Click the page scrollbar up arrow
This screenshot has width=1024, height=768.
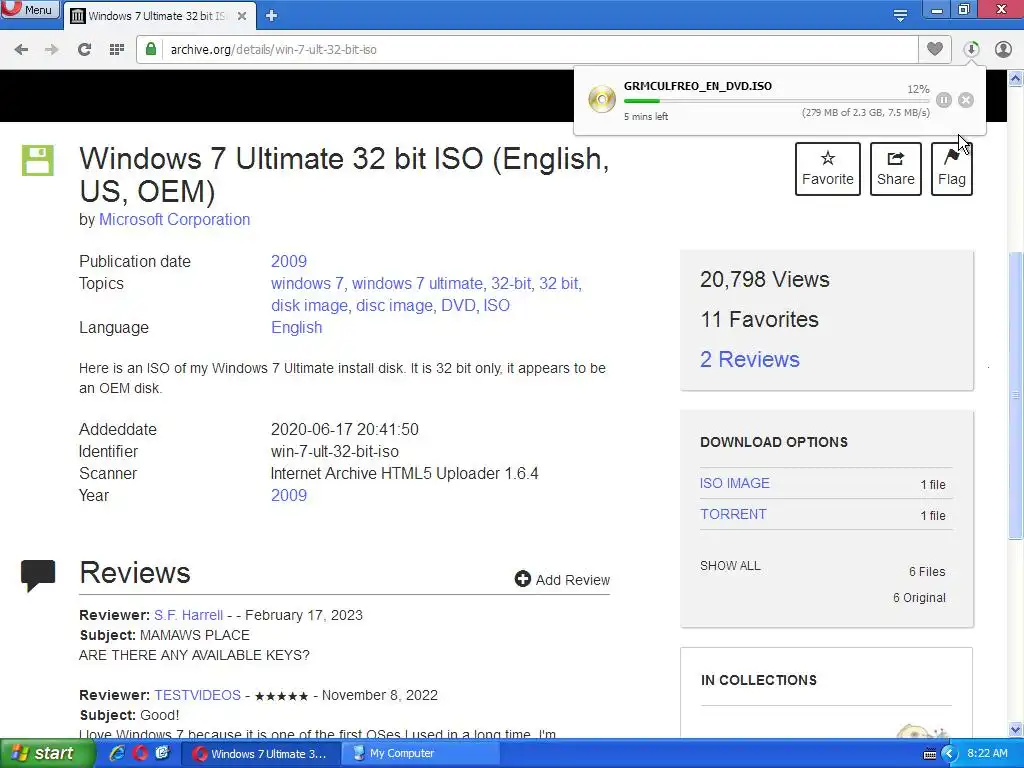click(x=1016, y=78)
